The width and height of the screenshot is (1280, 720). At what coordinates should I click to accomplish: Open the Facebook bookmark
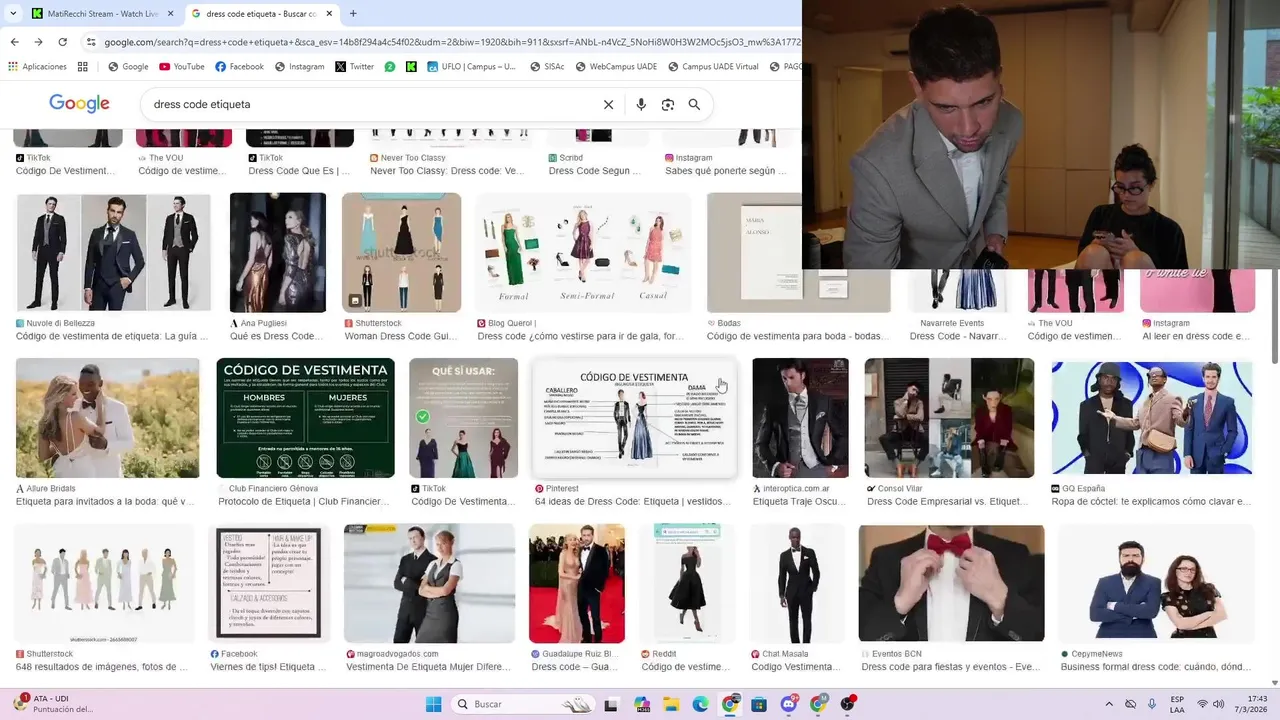pos(239,67)
